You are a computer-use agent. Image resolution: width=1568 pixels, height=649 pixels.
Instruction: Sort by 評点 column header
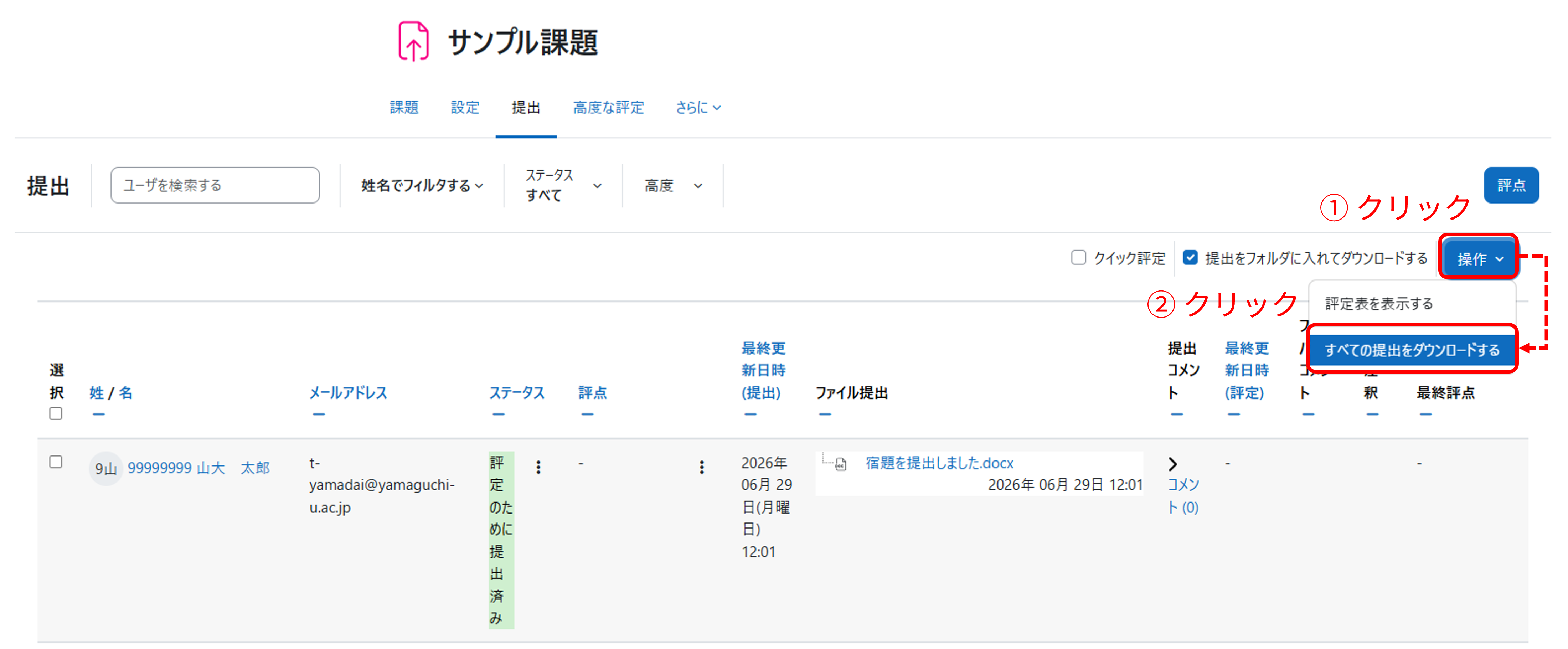[592, 393]
